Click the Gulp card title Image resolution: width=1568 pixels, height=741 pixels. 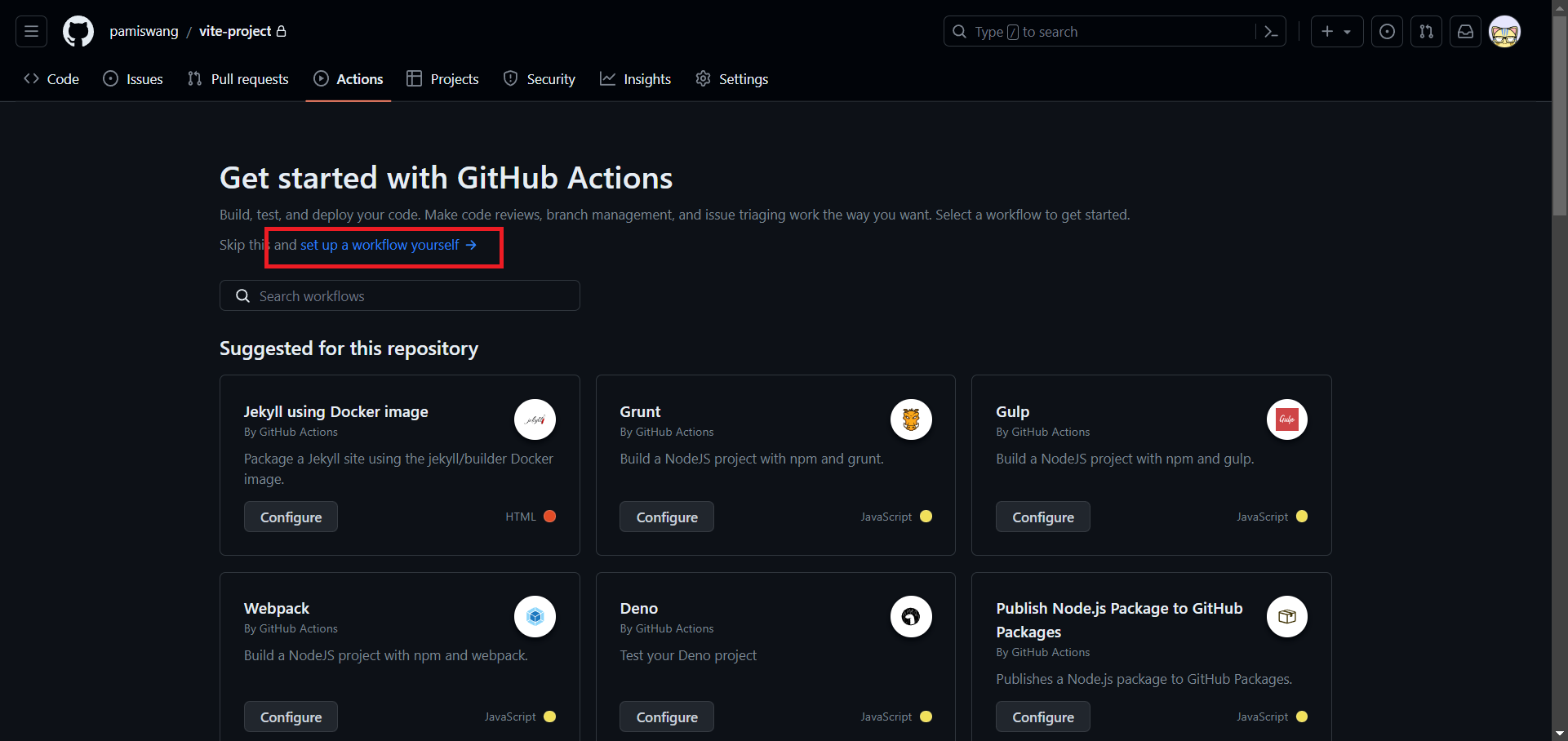[x=1012, y=411]
